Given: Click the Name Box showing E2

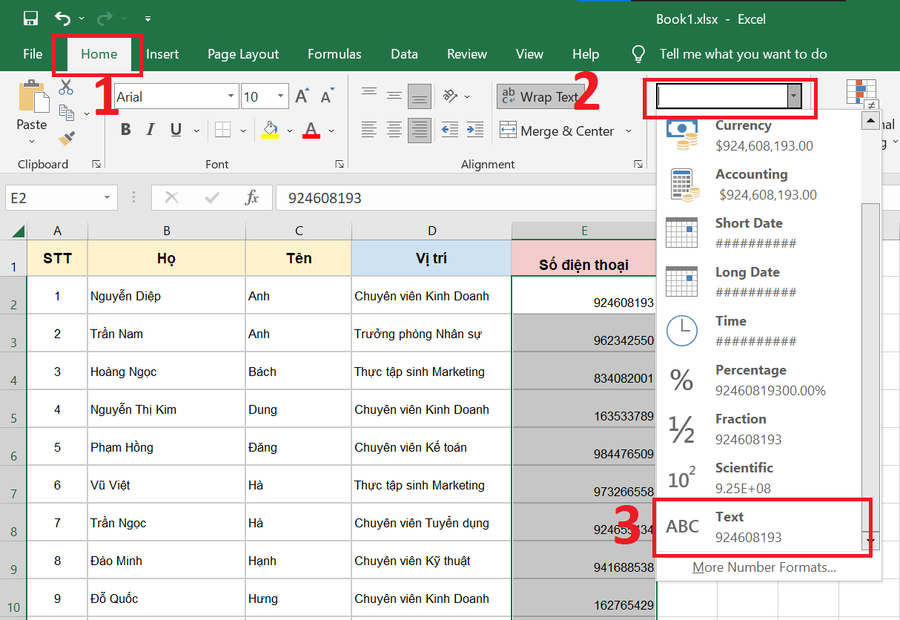Looking at the screenshot, I should 61,198.
